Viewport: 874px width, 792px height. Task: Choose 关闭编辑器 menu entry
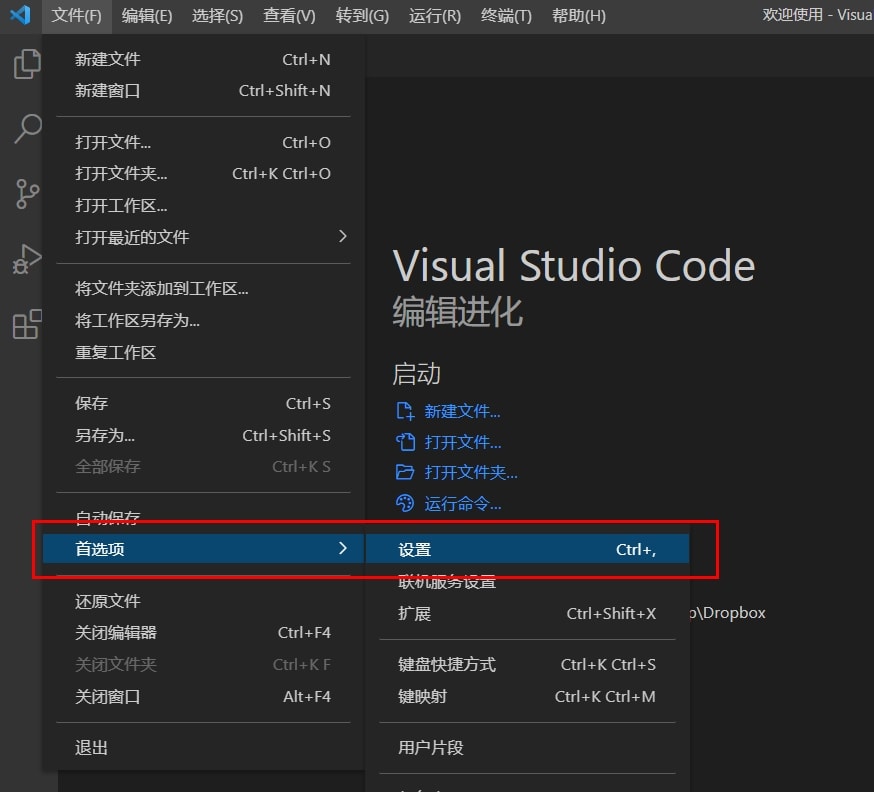203,633
